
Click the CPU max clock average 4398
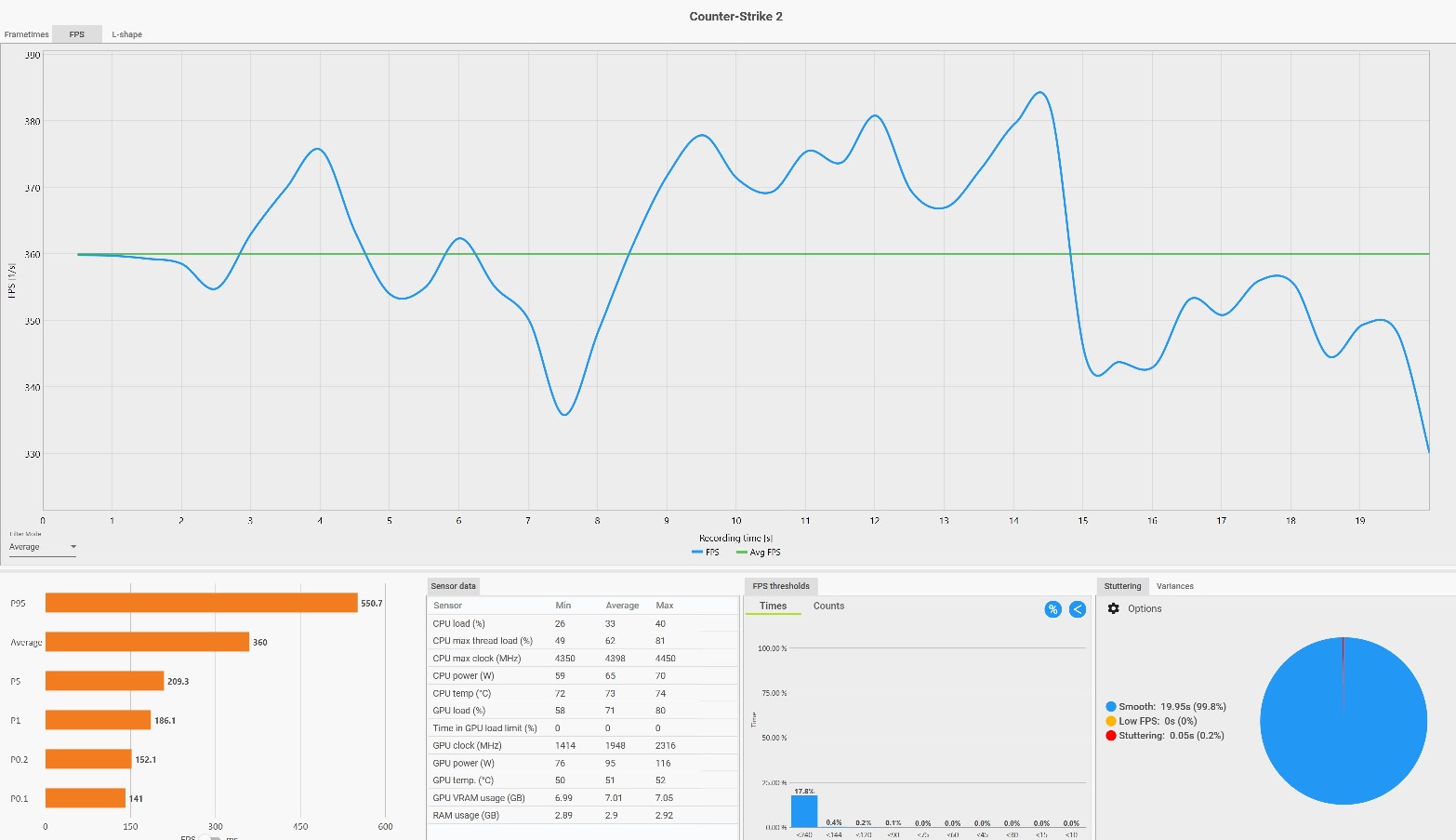pos(615,659)
